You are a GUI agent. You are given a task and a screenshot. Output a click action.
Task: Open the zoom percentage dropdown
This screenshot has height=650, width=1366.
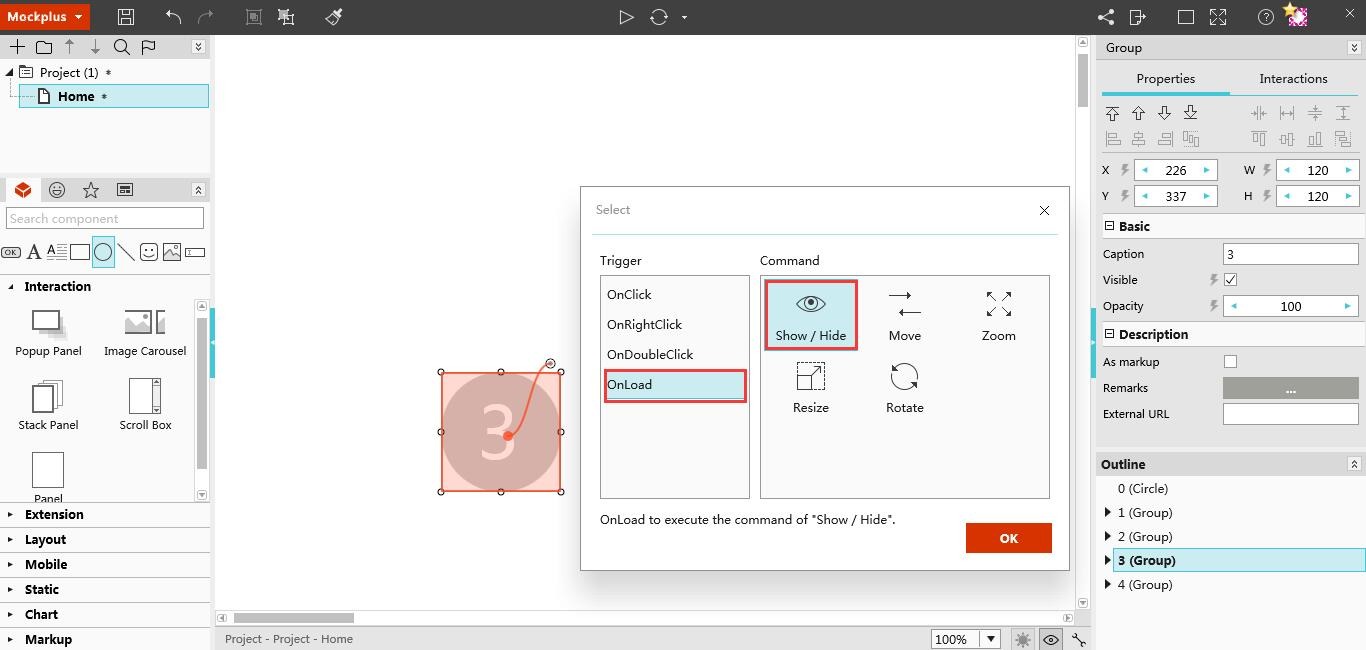[x=990, y=639]
